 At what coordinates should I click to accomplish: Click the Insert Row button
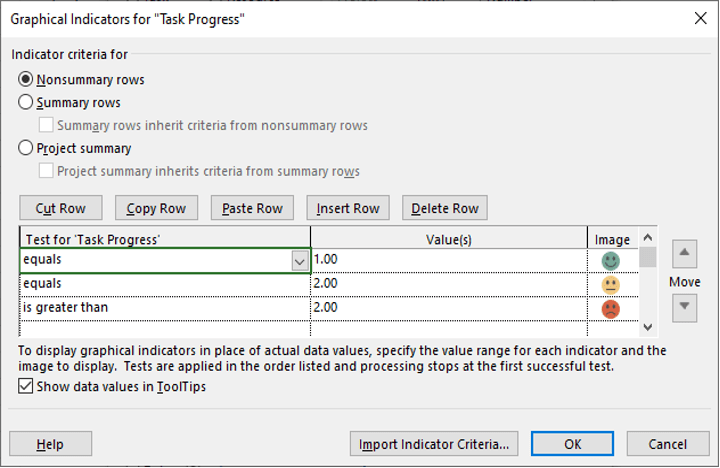pyautogui.click(x=348, y=208)
